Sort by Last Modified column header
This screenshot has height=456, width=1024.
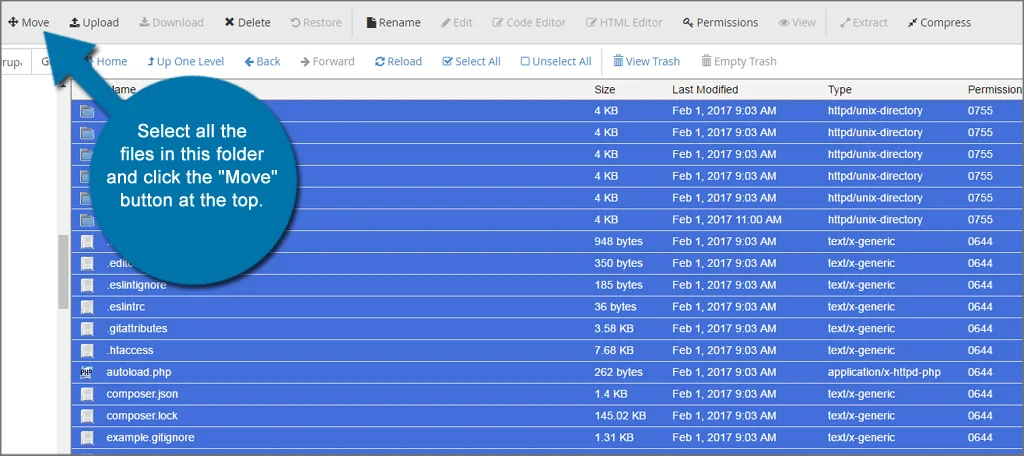[705, 90]
